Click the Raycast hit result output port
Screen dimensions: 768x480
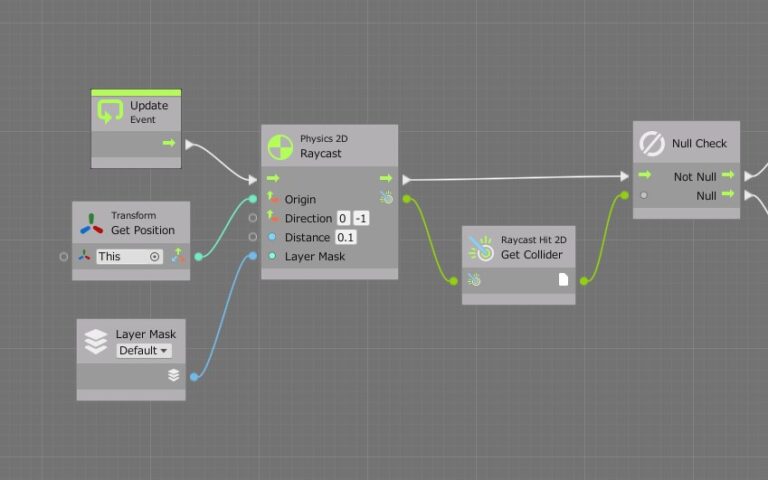[x=387, y=198]
